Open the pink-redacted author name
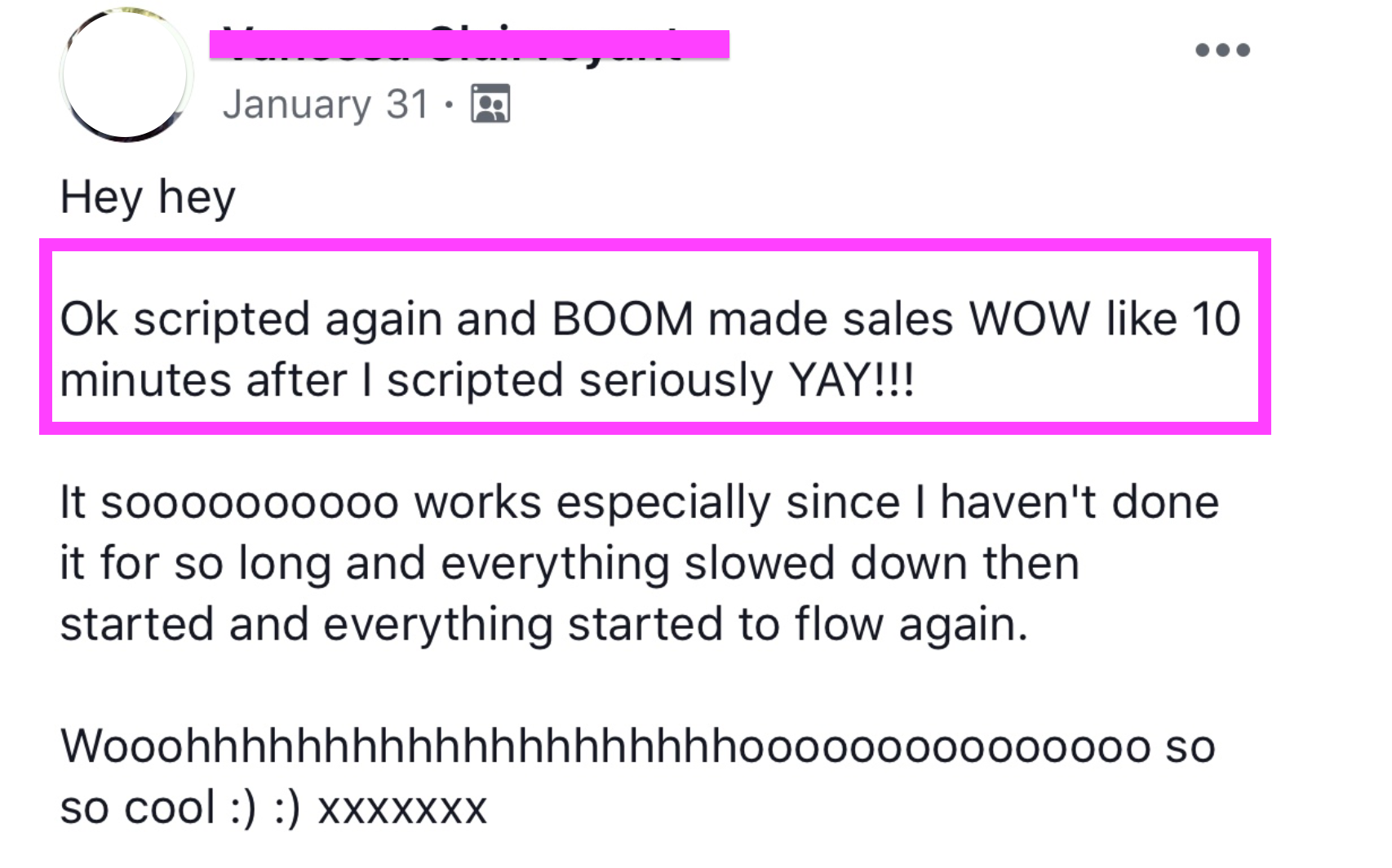This screenshot has width=1392, height=868. tap(469, 44)
